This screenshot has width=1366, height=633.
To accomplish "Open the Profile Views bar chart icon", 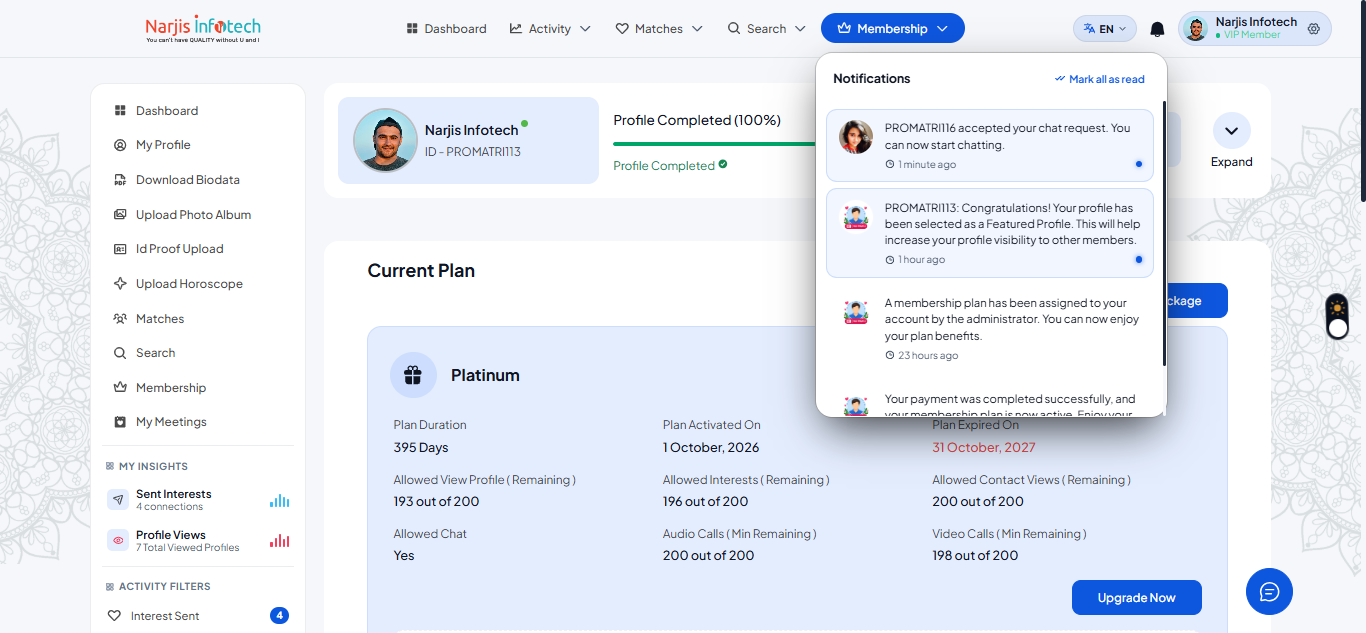I will pyautogui.click(x=280, y=541).
